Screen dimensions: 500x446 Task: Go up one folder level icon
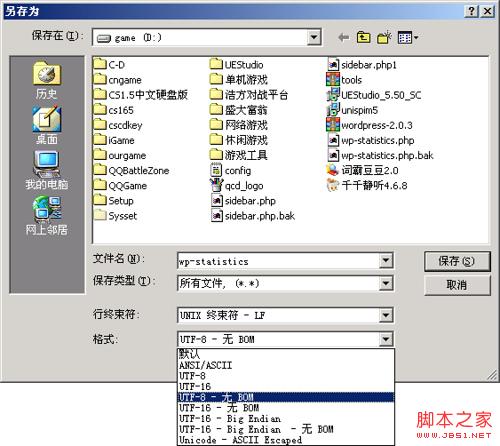point(363,37)
